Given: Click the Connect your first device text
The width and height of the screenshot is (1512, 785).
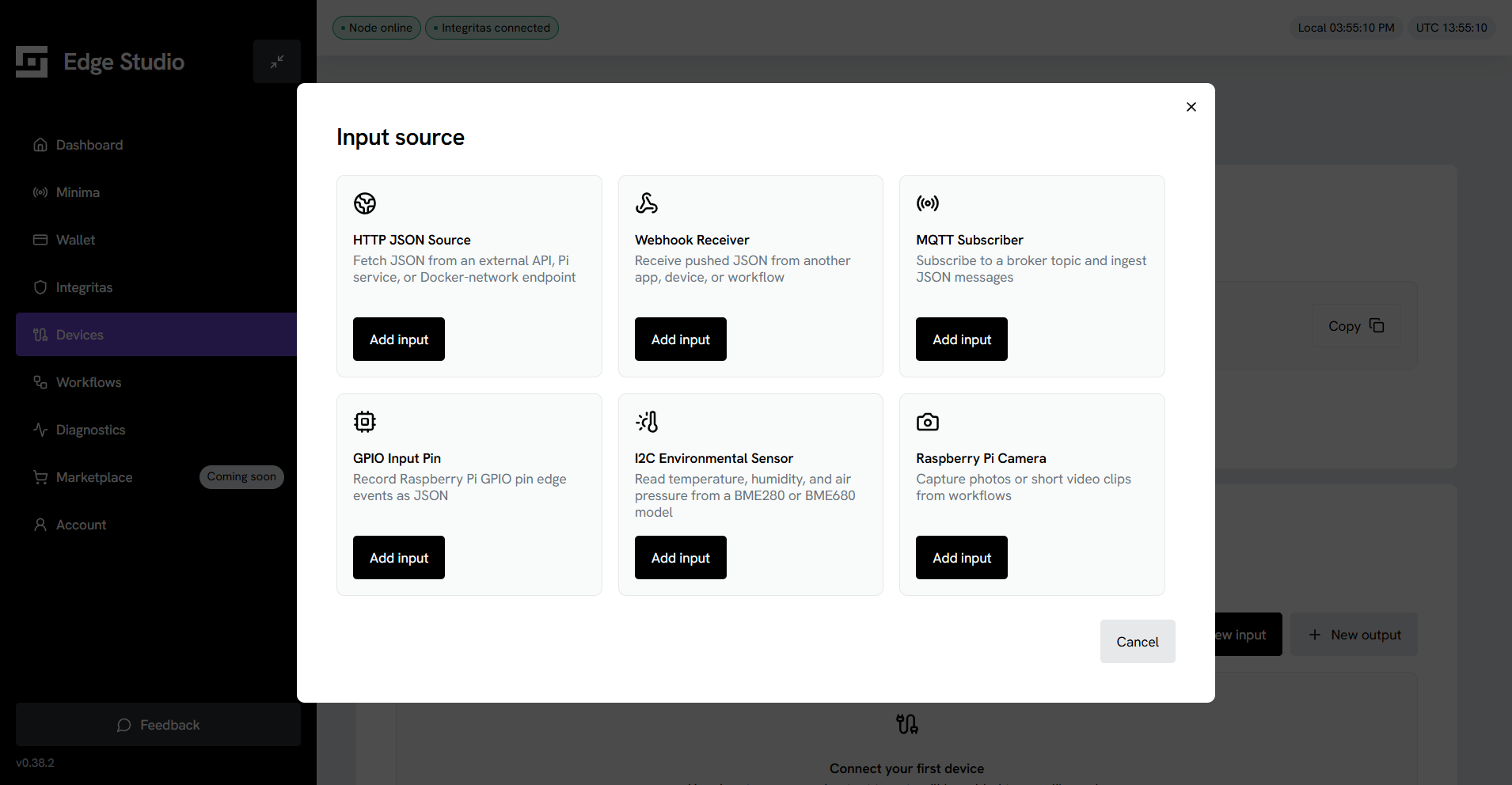Looking at the screenshot, I should coord(907,768).
